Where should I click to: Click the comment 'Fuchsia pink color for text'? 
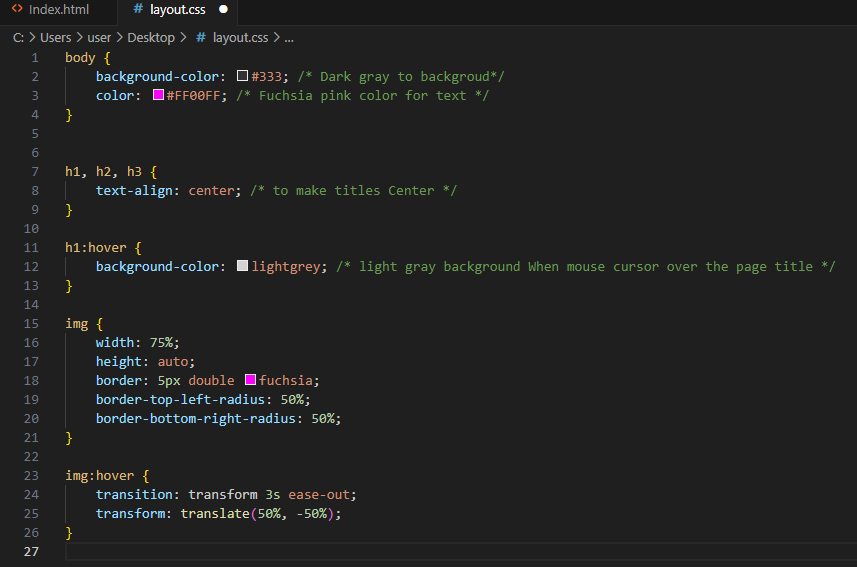362,96
